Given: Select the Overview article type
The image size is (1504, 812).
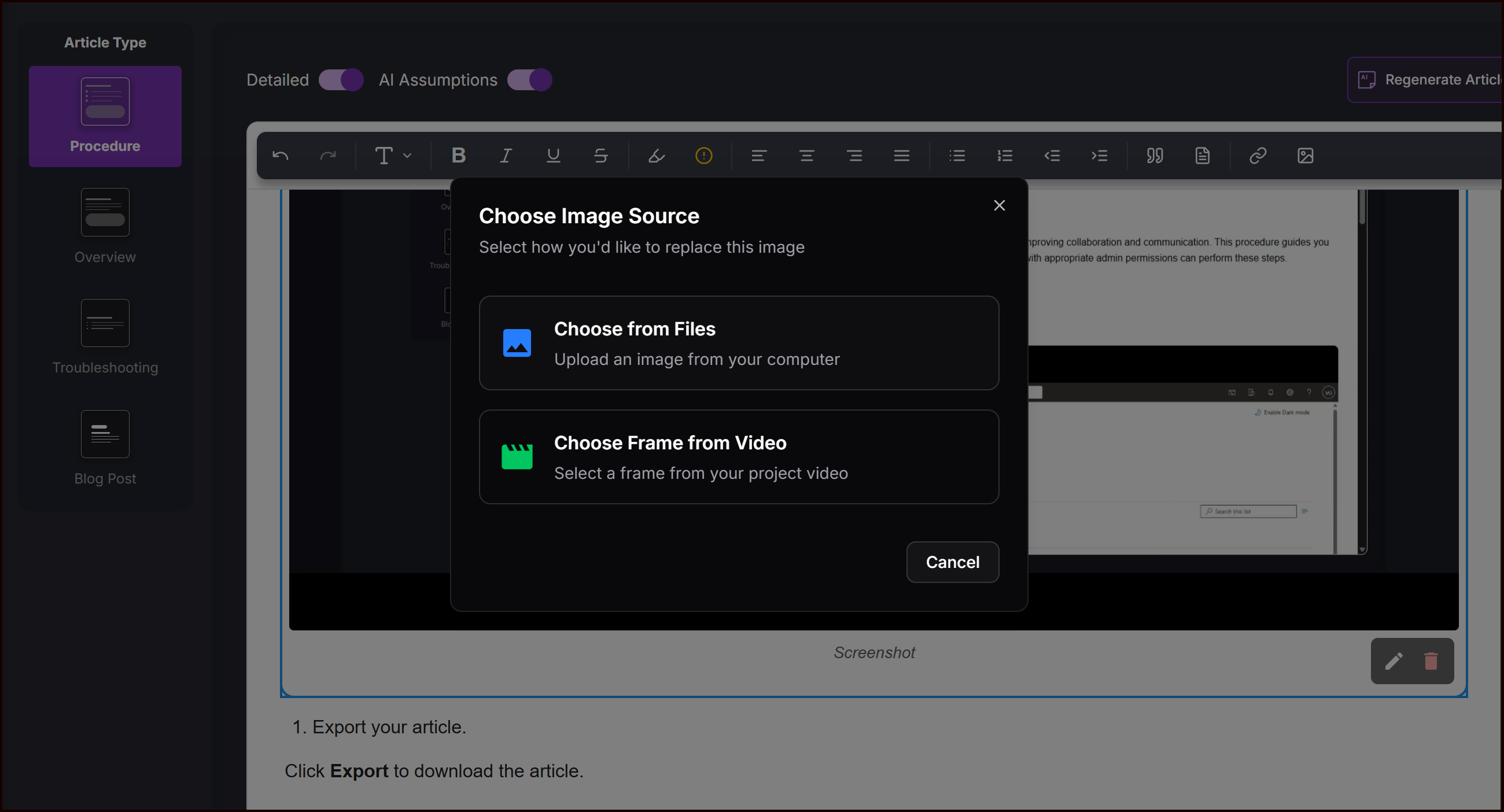Looking at the screenshot, I should [105, 227].
